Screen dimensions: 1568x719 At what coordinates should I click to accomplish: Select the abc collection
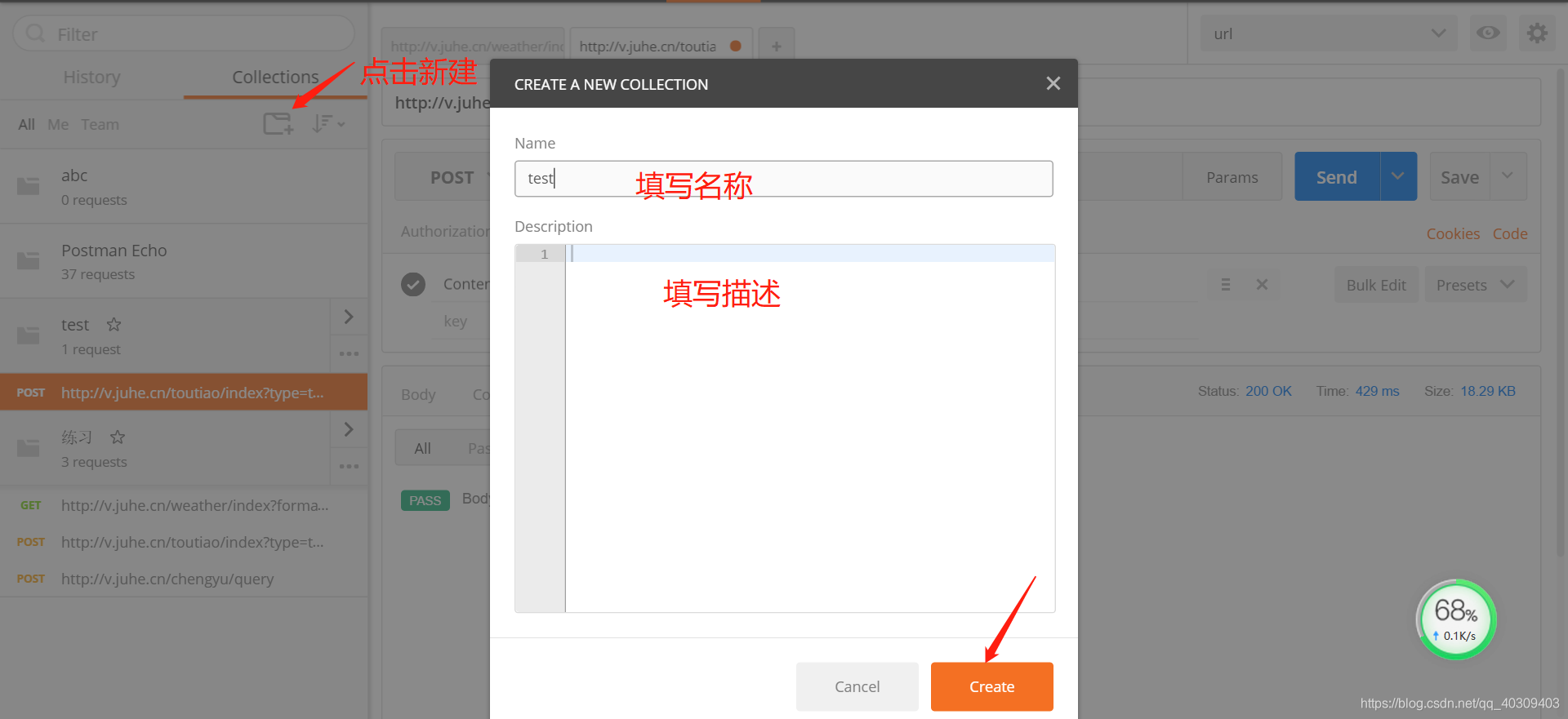click(x=184, y=187)
